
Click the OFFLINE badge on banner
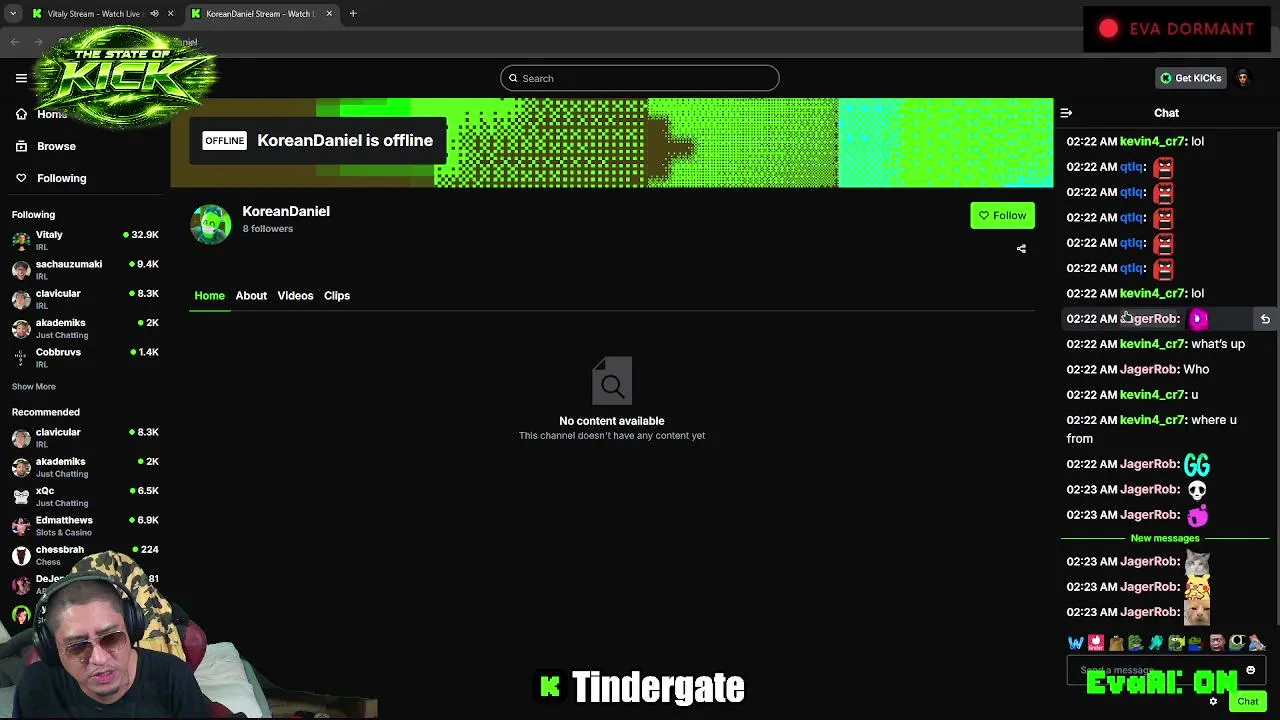click(x=224, y=141)
